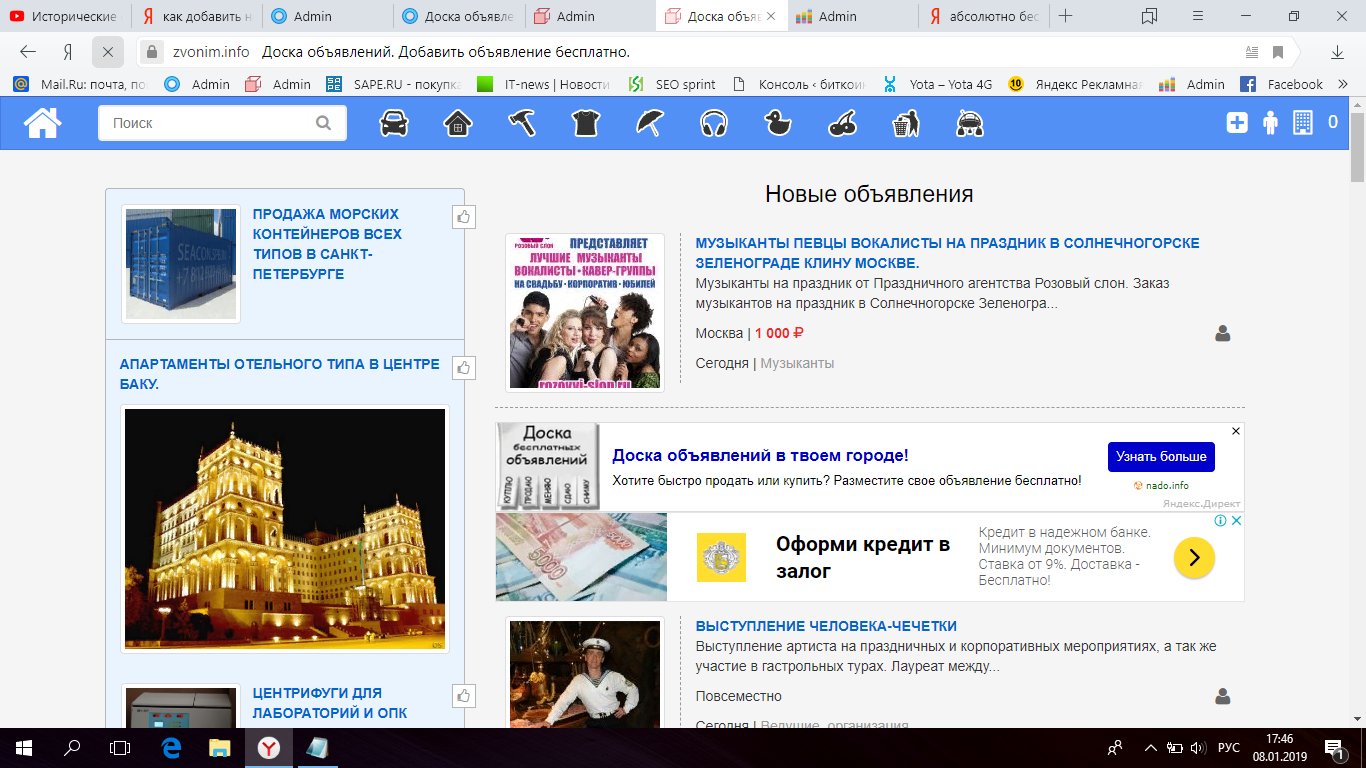Switch to 'абсолютно бе' Yandex tab
1366x768 pixels.
pyautogui.click(x=983, y=16)
